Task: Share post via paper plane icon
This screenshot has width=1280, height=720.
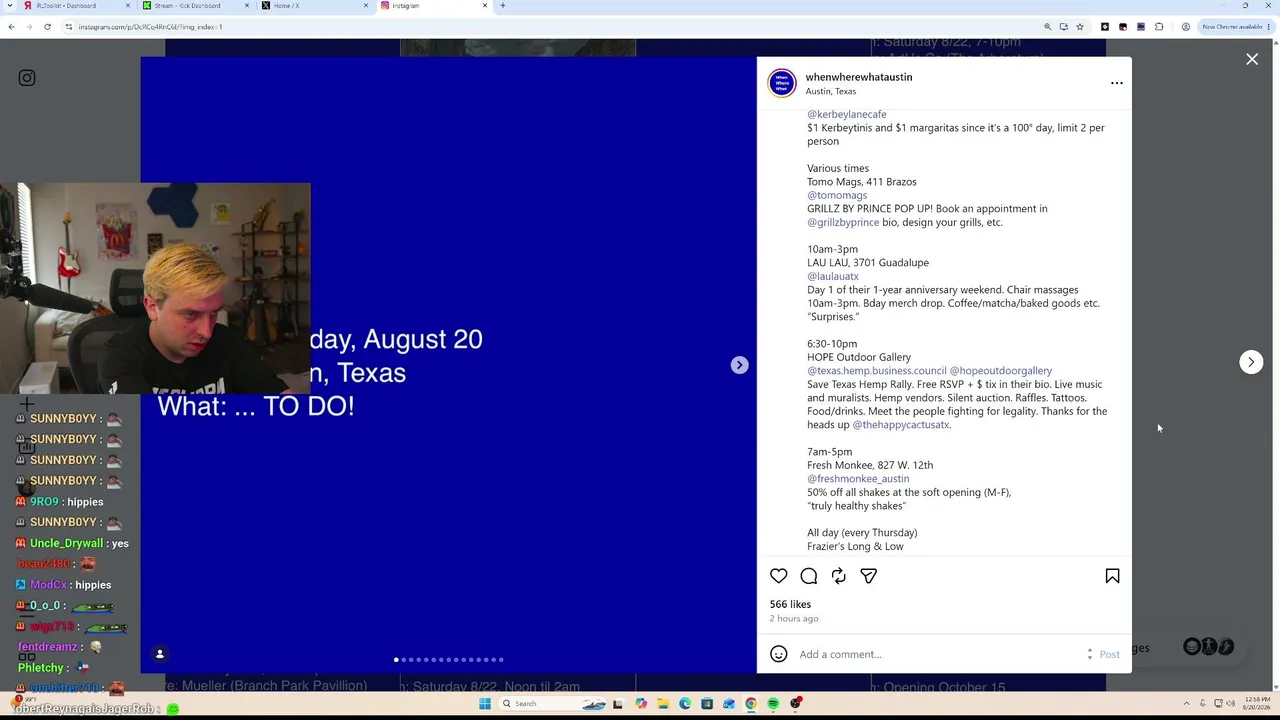Action: (x=869, y=576)
